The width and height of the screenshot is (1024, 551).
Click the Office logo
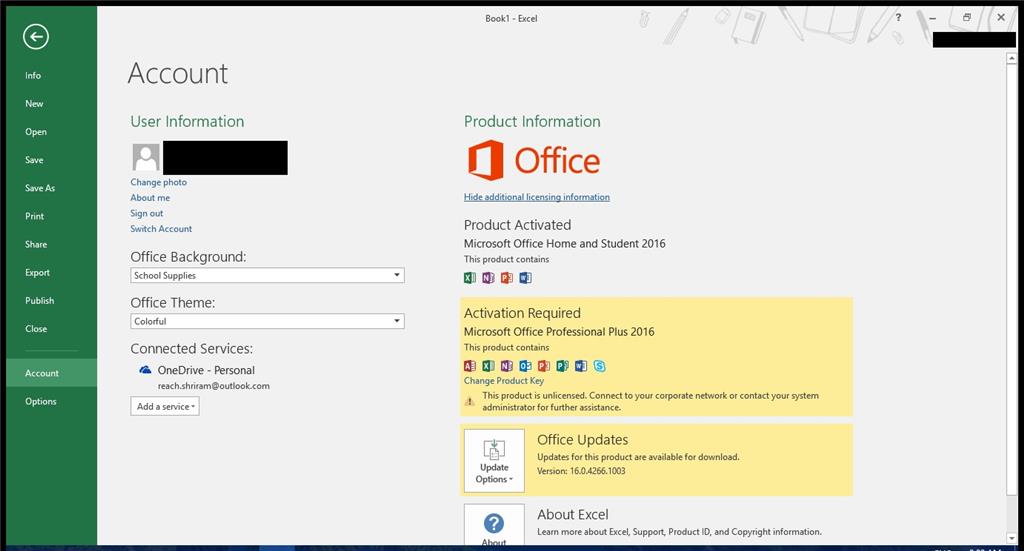pos(533,160)
